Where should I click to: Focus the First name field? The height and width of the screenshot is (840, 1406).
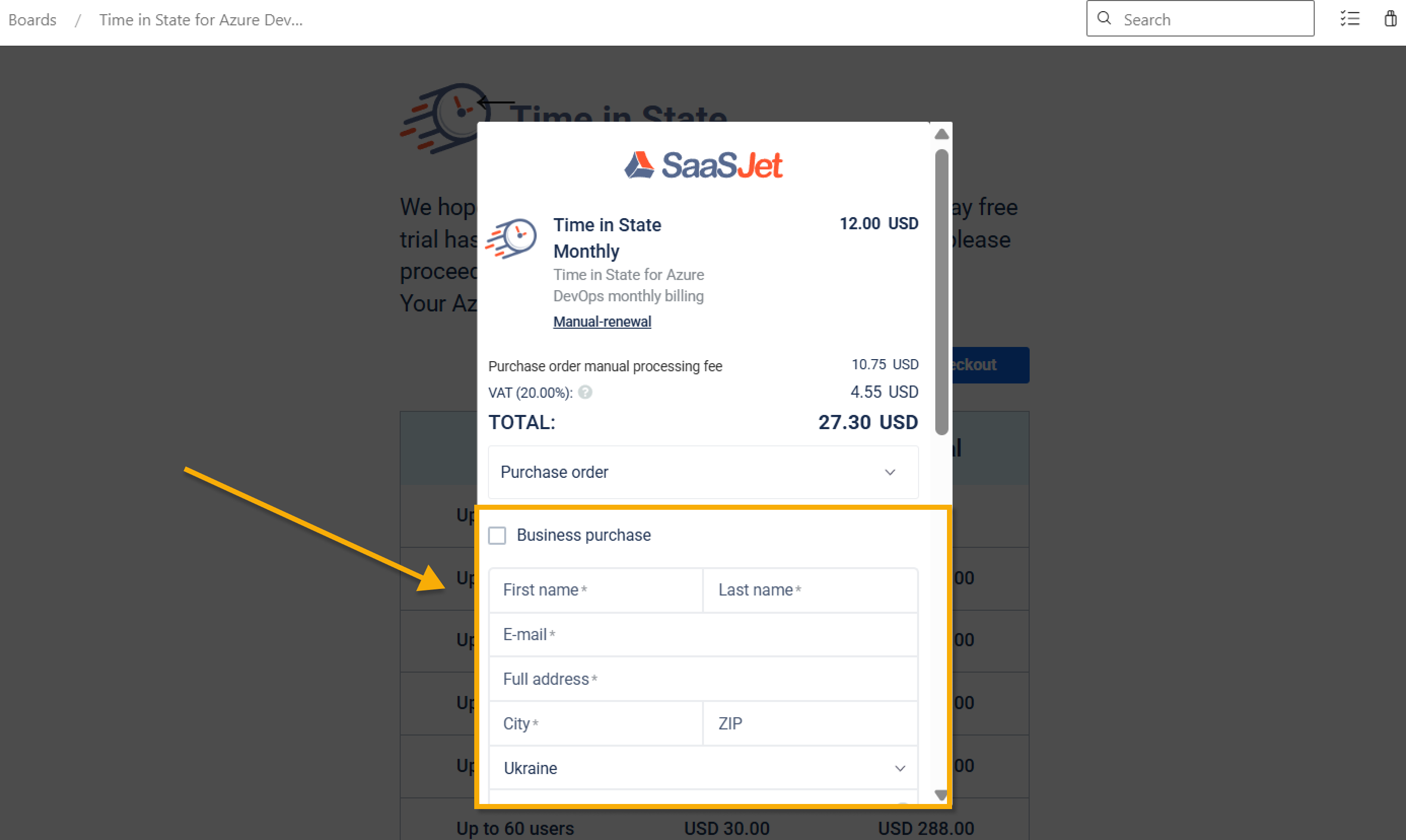tap(595, 590)
